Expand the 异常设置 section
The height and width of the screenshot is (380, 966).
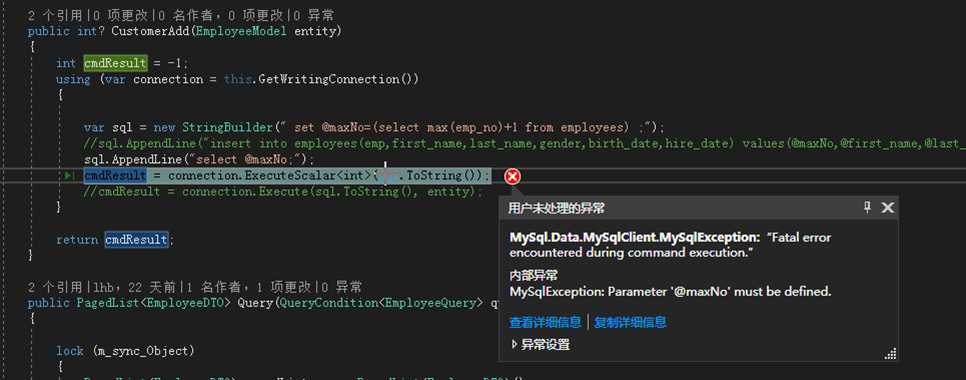(540, 345)
